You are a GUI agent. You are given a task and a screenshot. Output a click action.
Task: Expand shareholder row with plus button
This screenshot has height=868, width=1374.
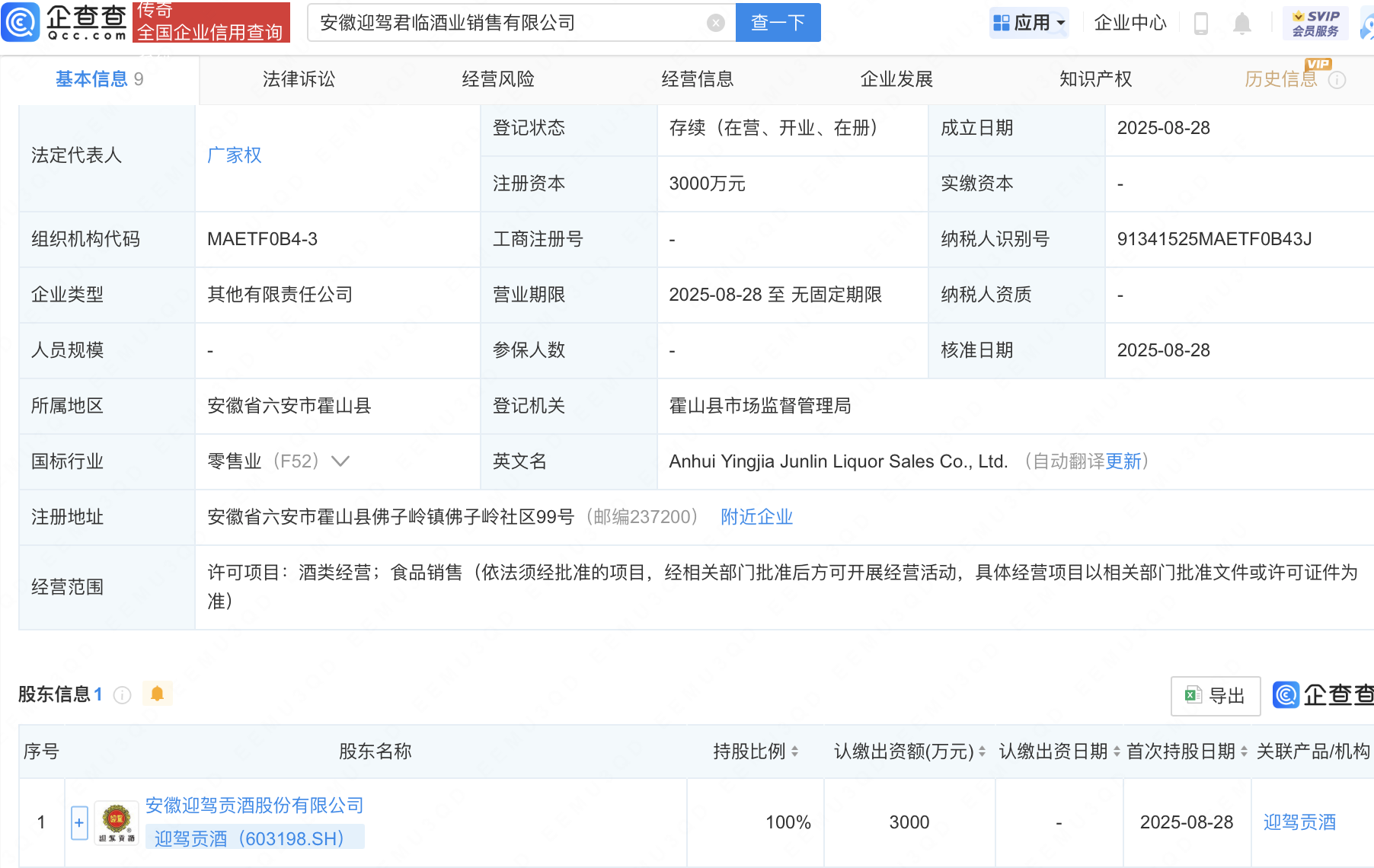coord(79,823)
